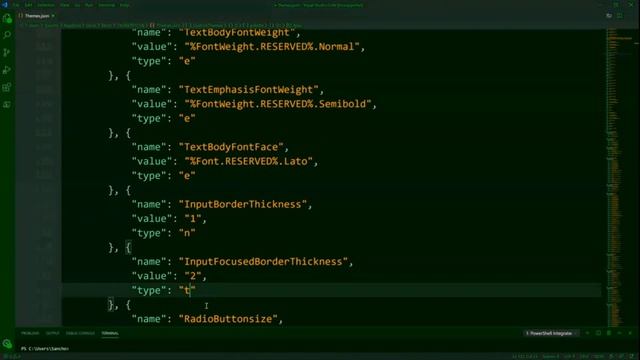The image size is (640, 360).
Task: Select the Themes.json editor tab
Action: tap(37, 16)
